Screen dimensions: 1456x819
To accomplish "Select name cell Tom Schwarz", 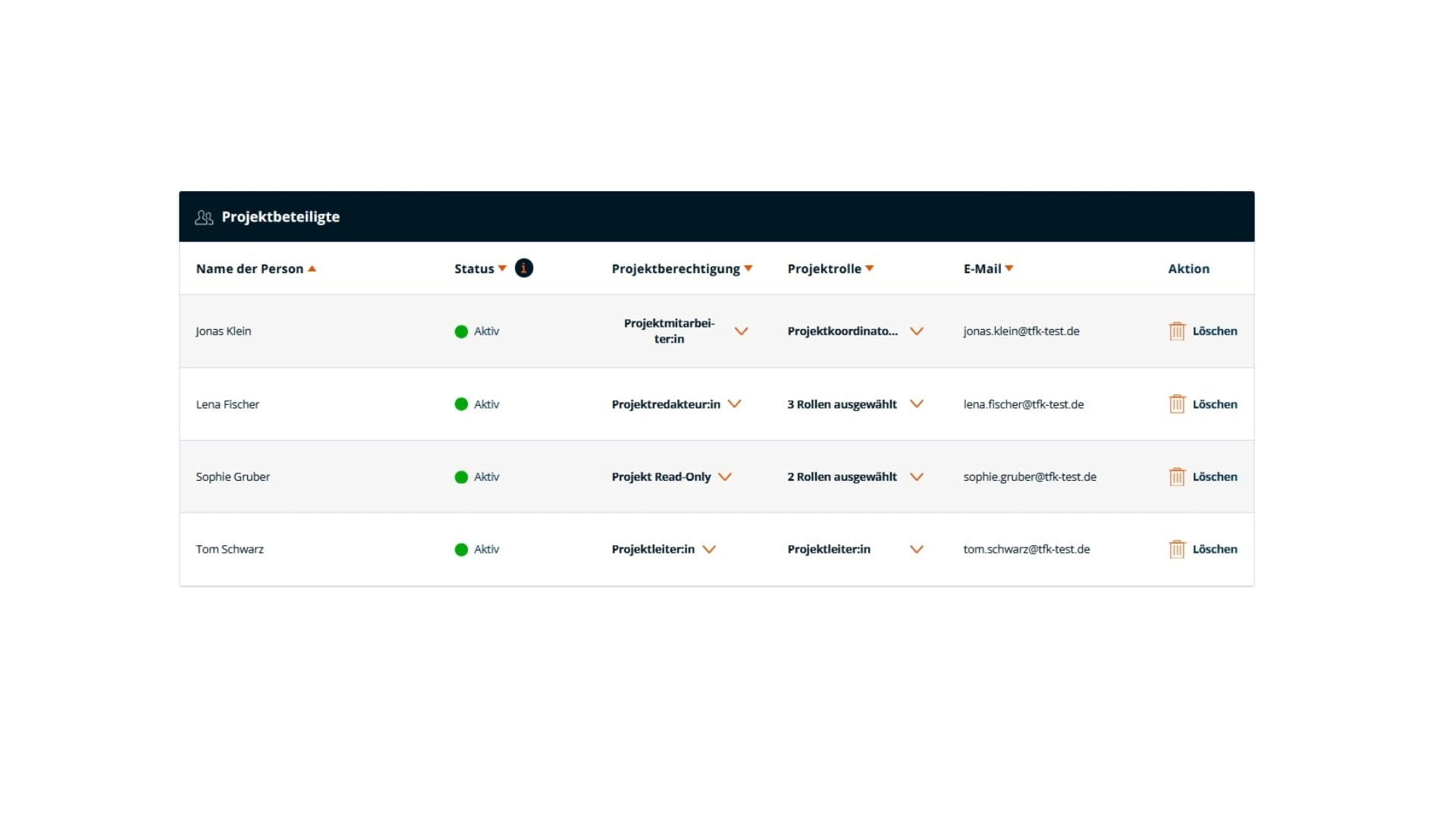I will [x=230, y=550].
